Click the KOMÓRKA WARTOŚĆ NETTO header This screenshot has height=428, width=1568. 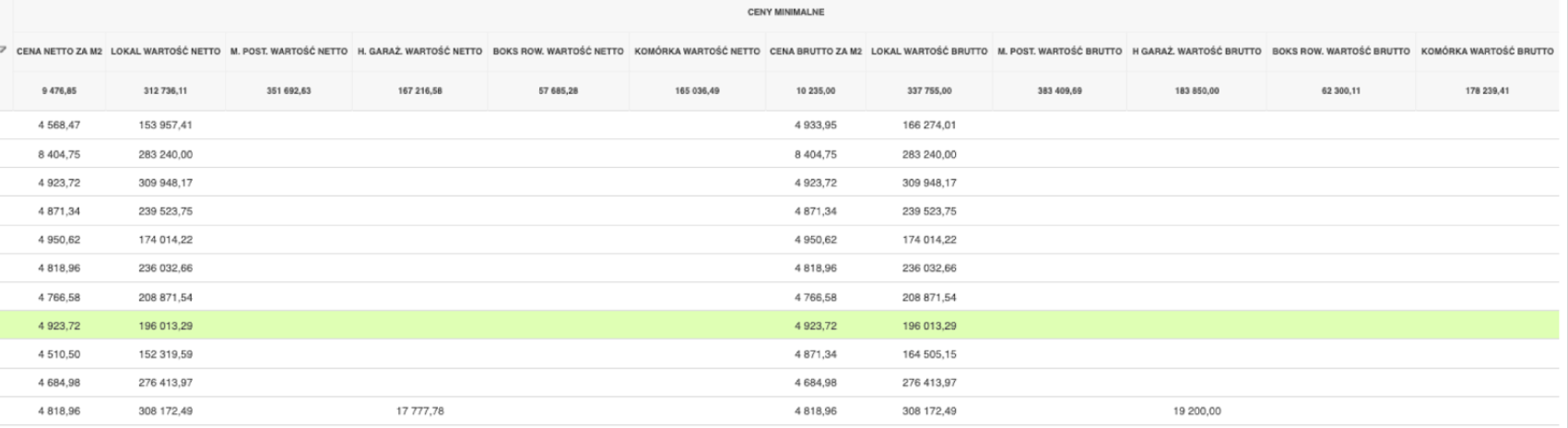(697, 51)
